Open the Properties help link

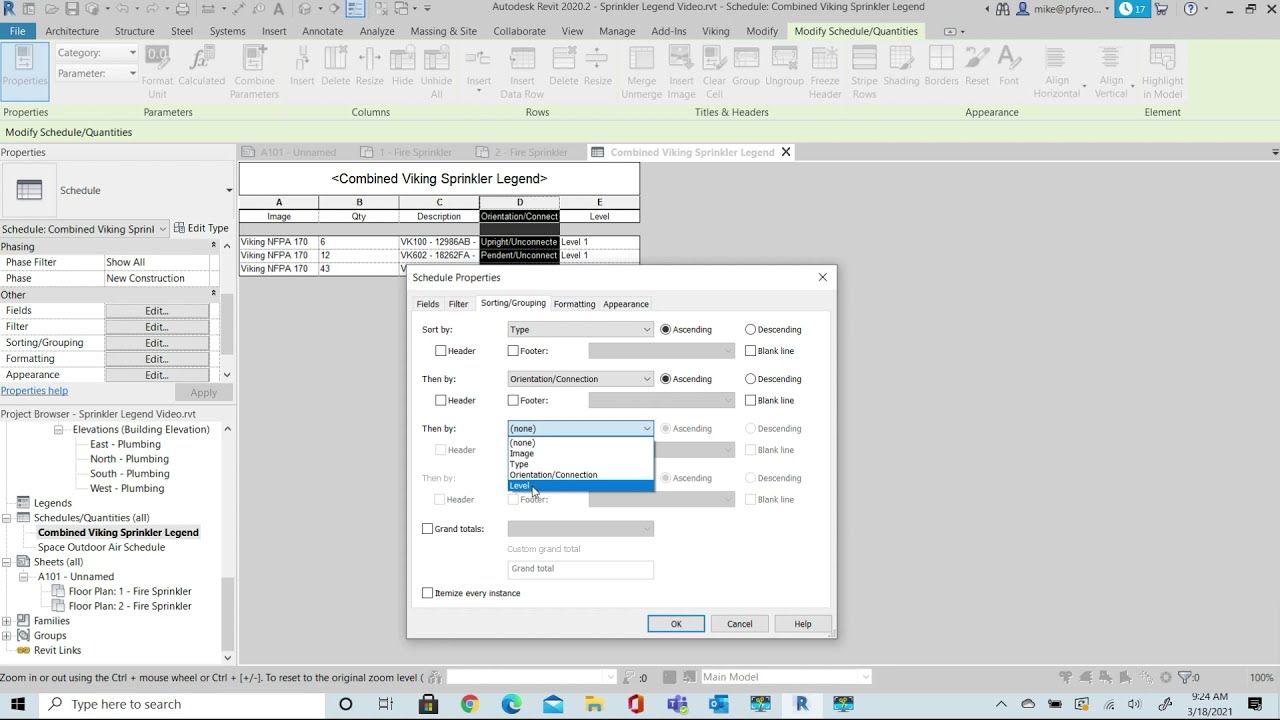pos(34,391)
